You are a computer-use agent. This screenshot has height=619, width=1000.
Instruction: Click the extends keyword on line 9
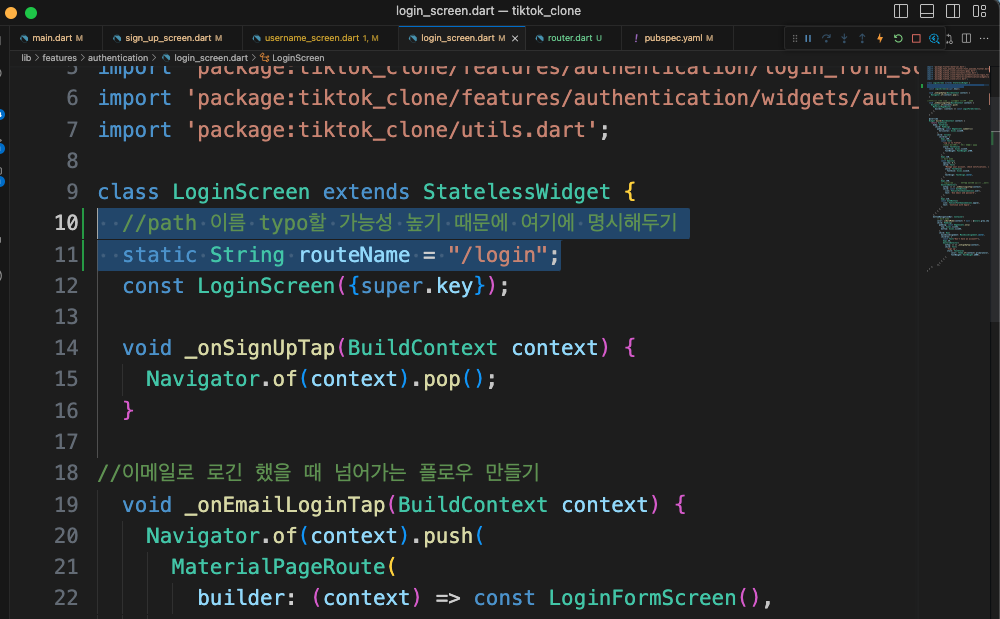pyautogui.click(x=366, y=192)
